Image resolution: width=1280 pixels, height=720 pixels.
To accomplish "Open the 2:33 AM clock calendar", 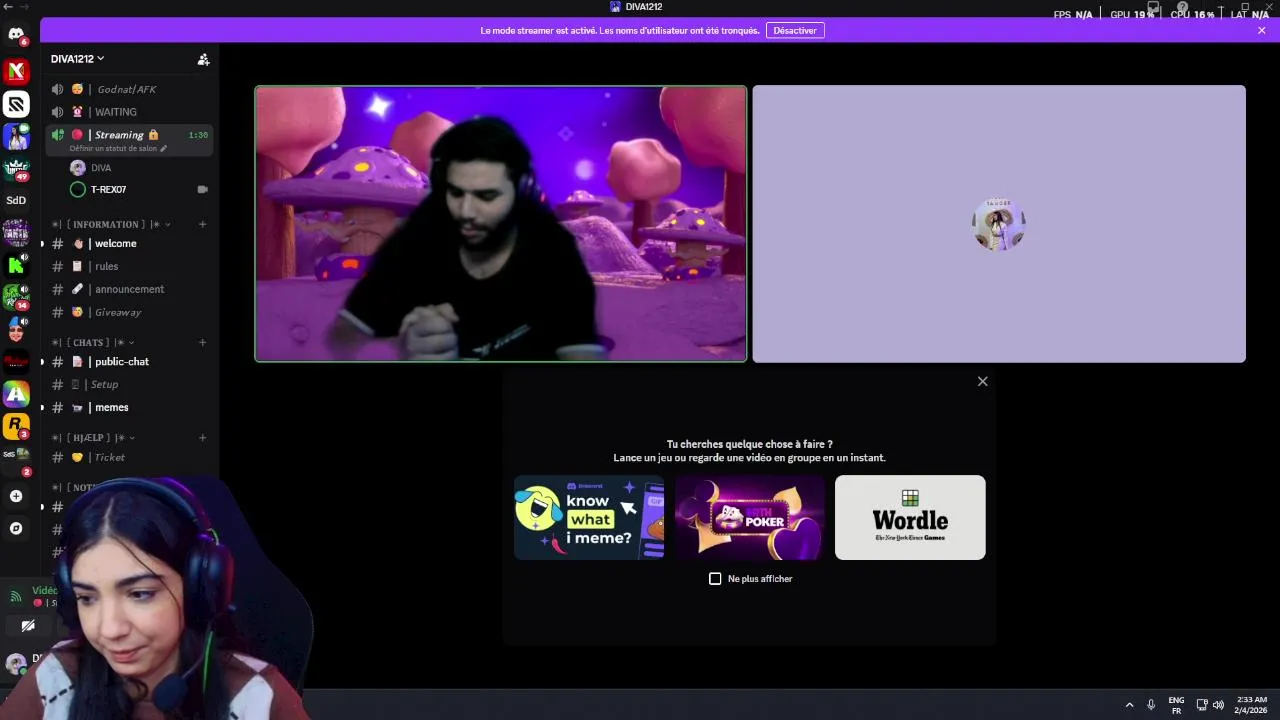I will (1251, 705).
